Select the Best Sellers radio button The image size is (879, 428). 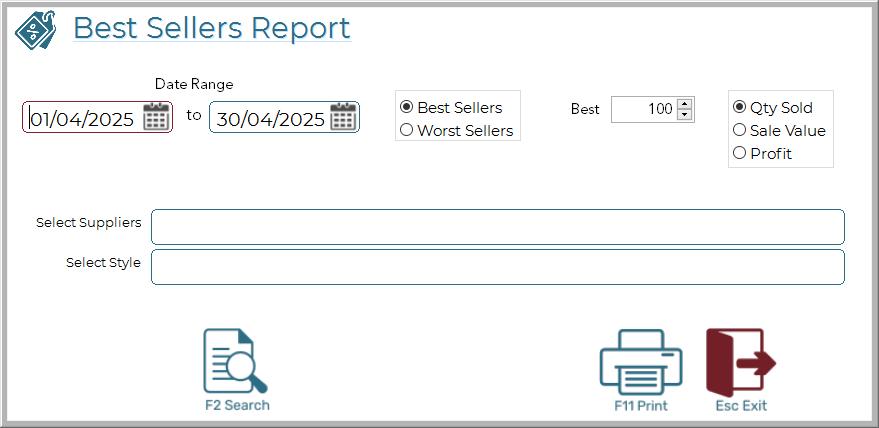(406, 107)
